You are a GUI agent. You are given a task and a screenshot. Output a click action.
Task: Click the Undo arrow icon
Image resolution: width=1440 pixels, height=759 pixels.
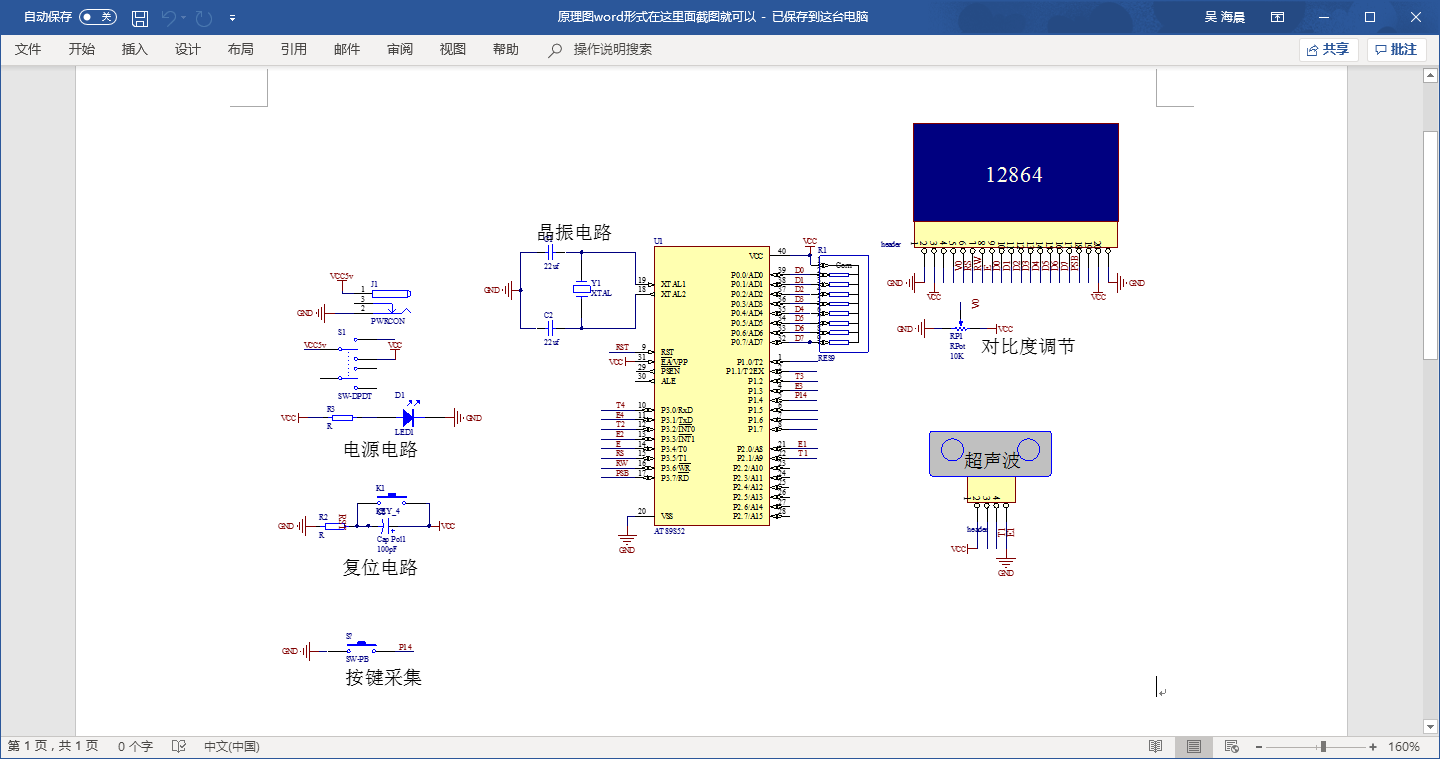click(x=169, y=17)
